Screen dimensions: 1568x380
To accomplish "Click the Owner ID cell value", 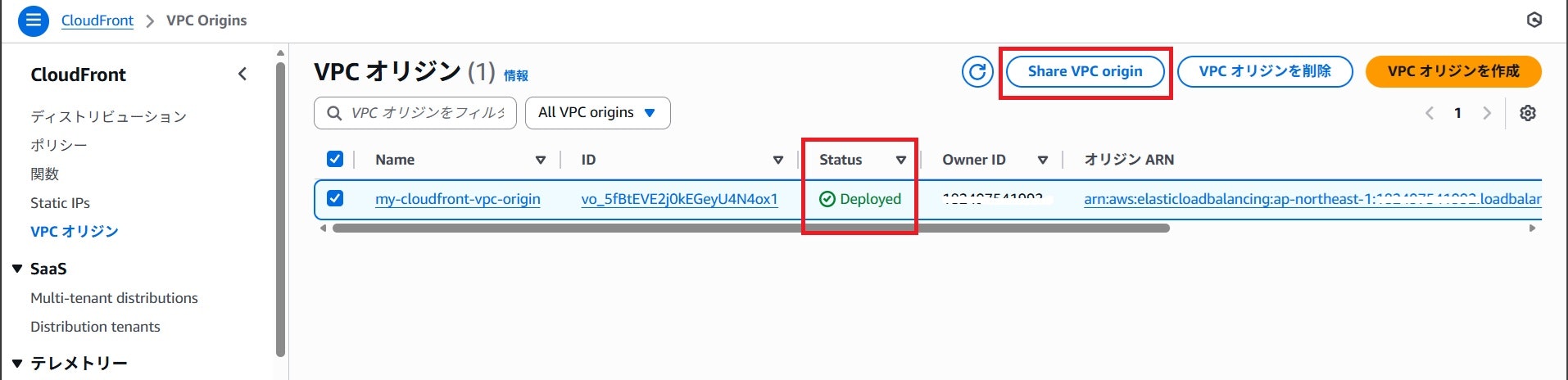I will pyautogui.click(x=993, y=199).
